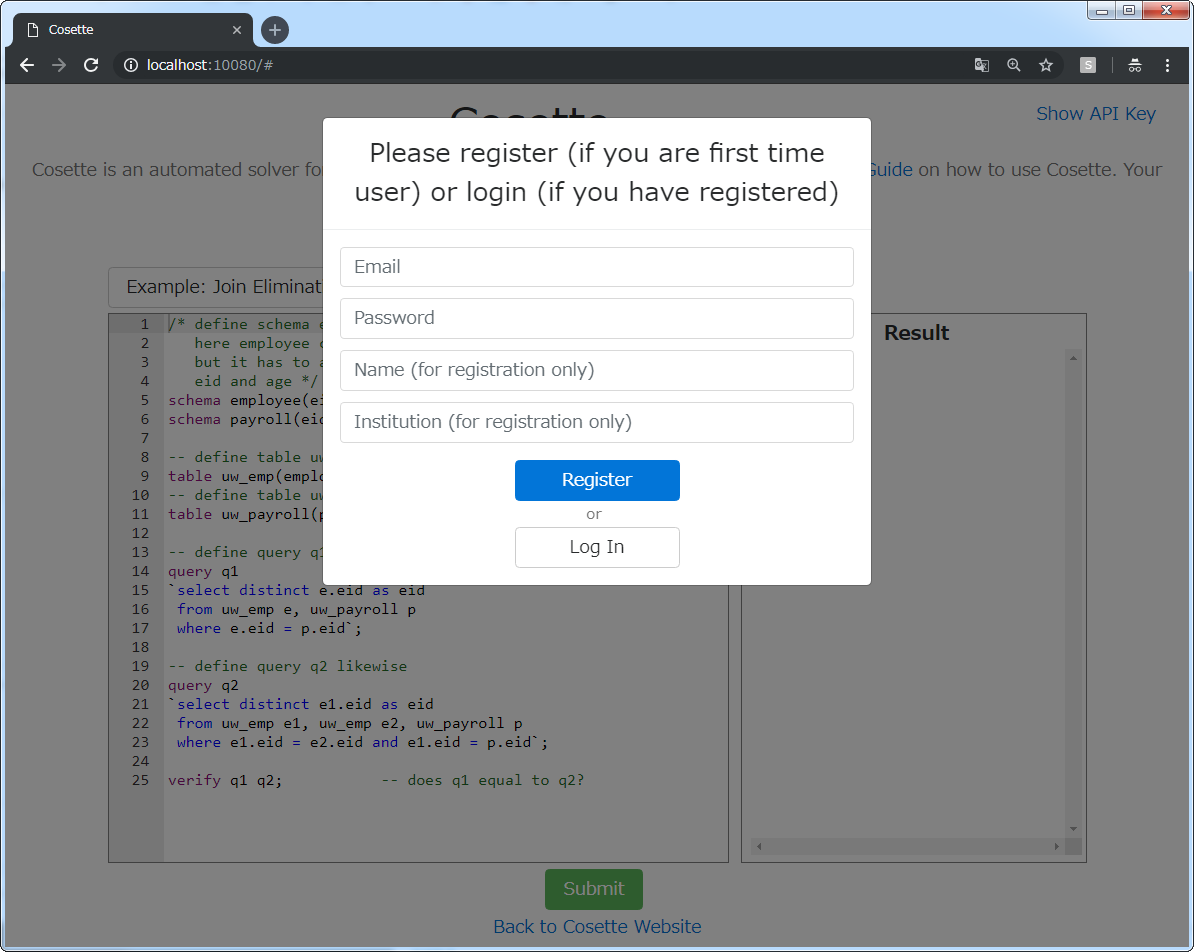Submit the SQL queries for verification
Viewport: 1194px width, 952px height.
tap(594, 888)
